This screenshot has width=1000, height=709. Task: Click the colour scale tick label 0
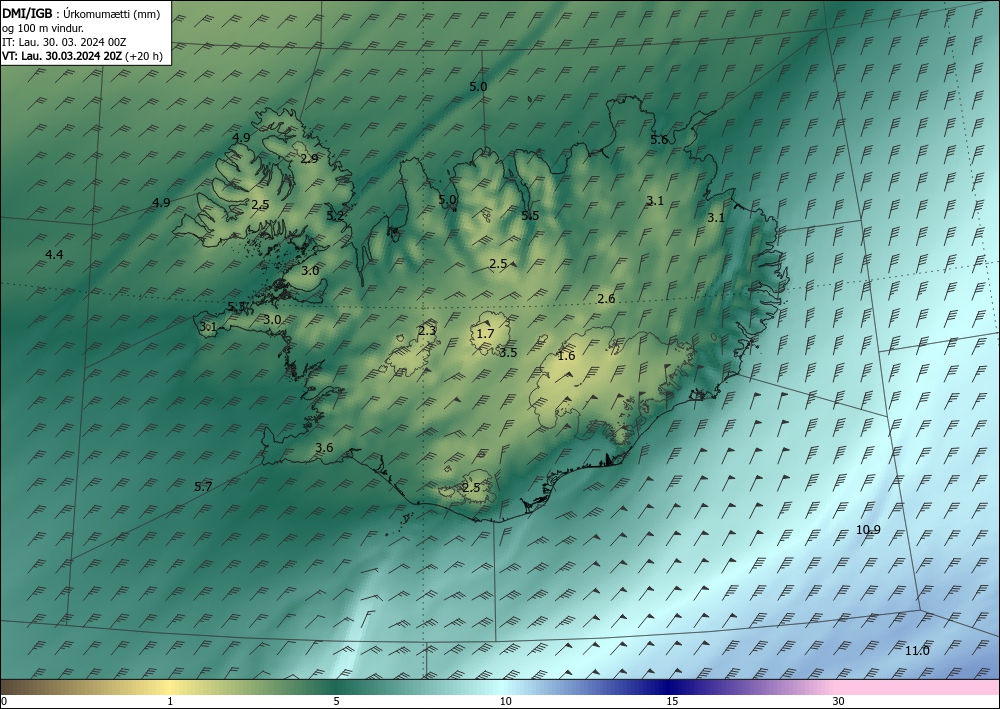(4, 702)
